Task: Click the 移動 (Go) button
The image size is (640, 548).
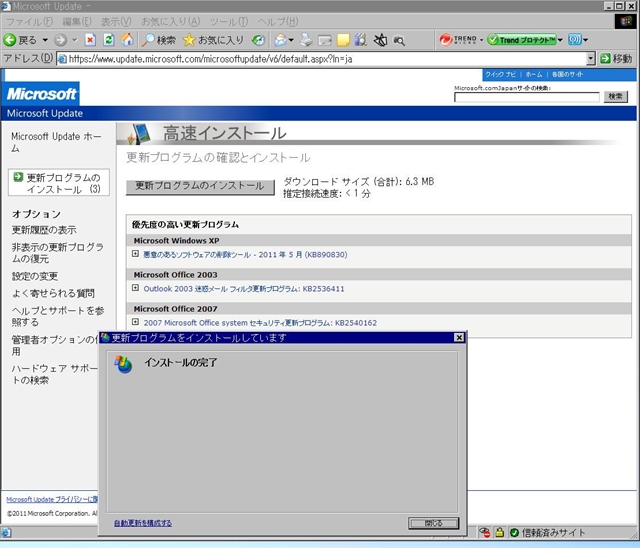Action: pos(616,59)
